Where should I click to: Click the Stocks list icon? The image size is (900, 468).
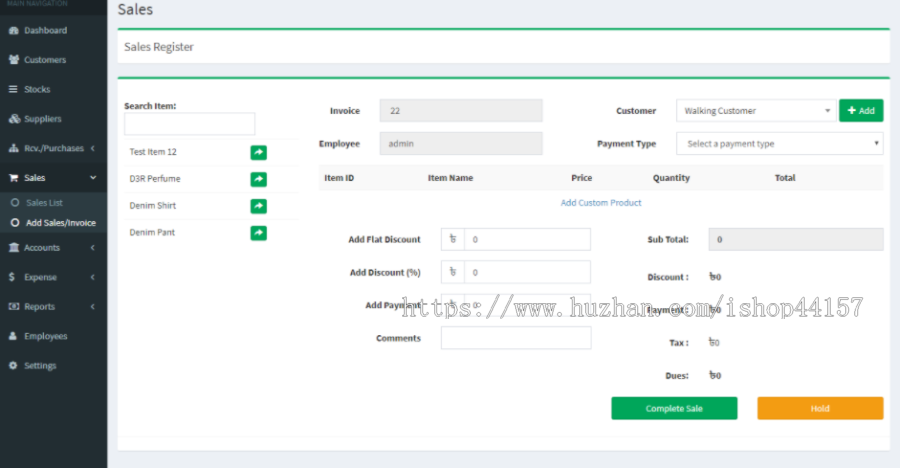pos(13,89)
